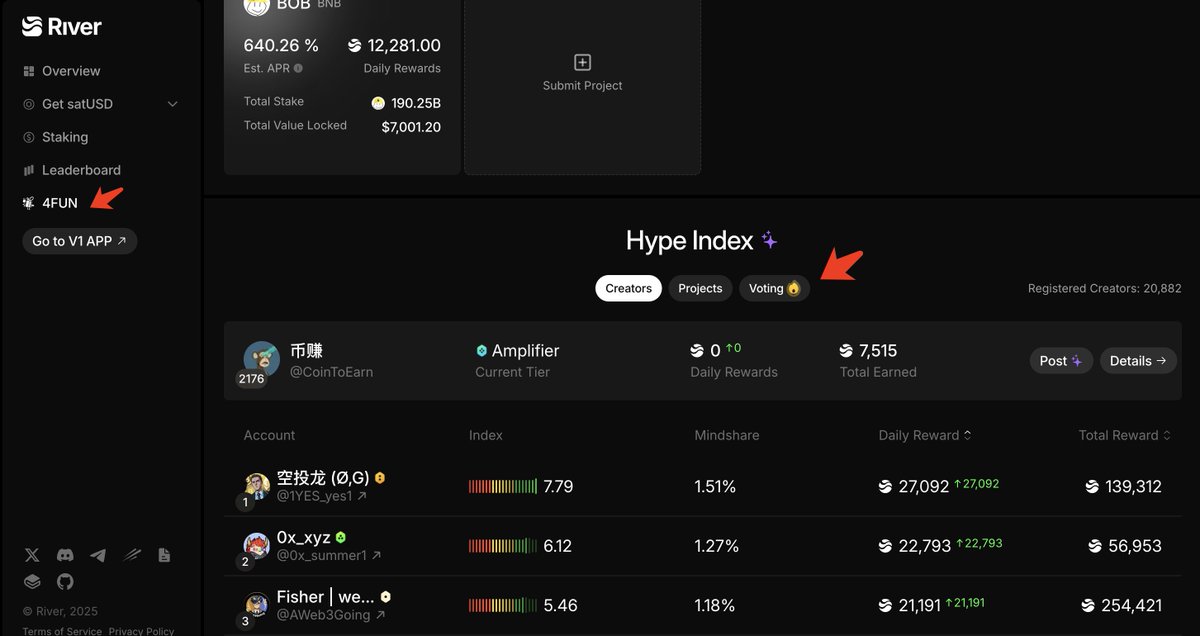Click the Go to V1 APP button
The height and width of the screenshot is (636, 1200).
(x=79, y=241)
